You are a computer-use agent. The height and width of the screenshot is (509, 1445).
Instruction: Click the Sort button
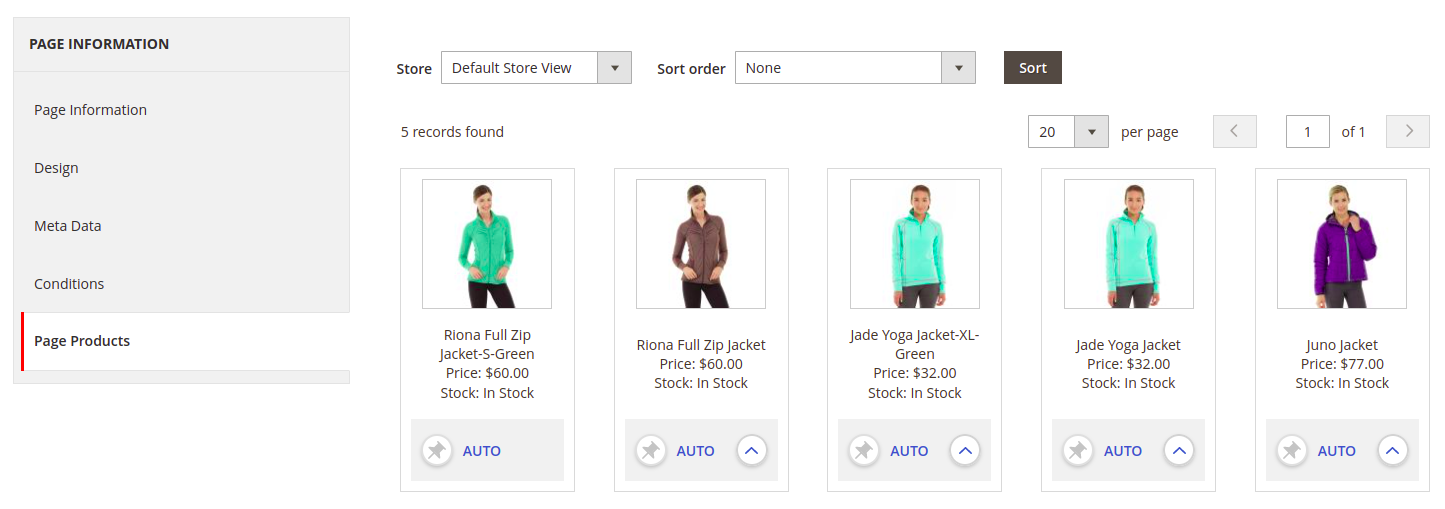tap(1033, 68)
